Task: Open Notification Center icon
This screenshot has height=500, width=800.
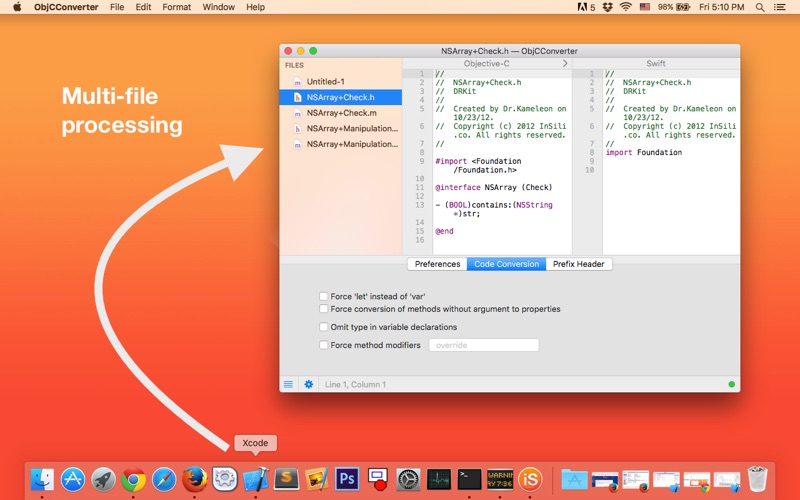Action: click(x=779, y=7)
